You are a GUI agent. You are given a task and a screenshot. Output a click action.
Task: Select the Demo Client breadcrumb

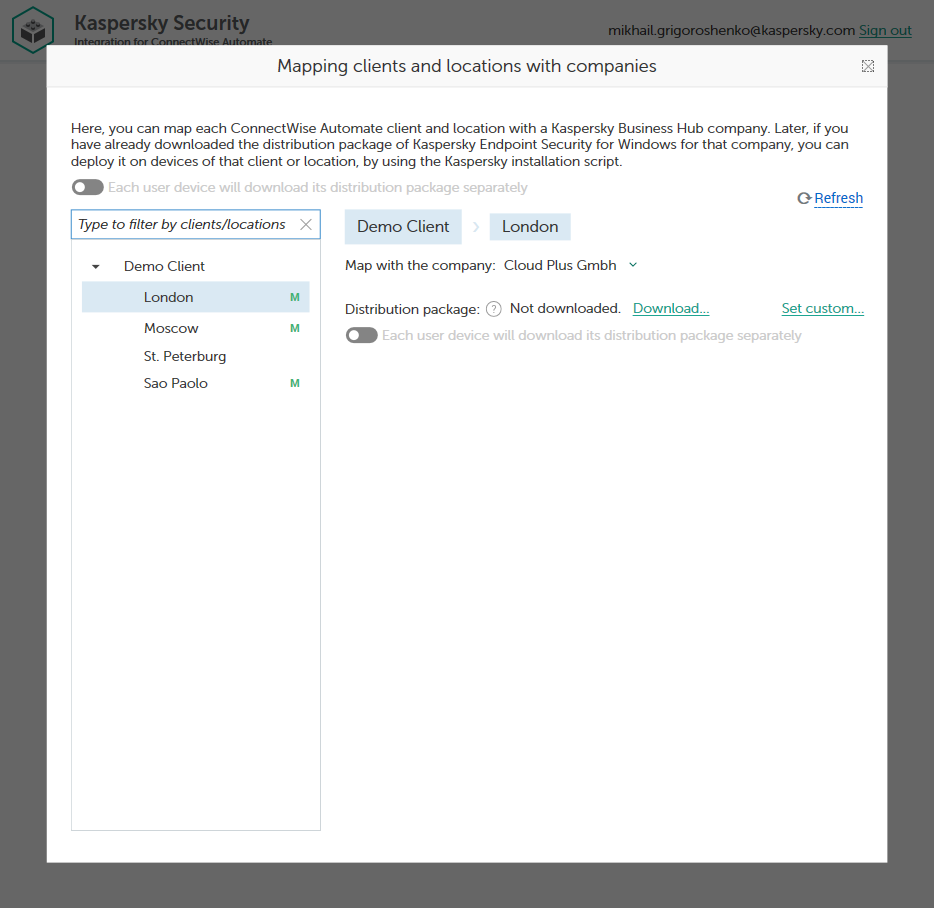click(x=402, y=227)
